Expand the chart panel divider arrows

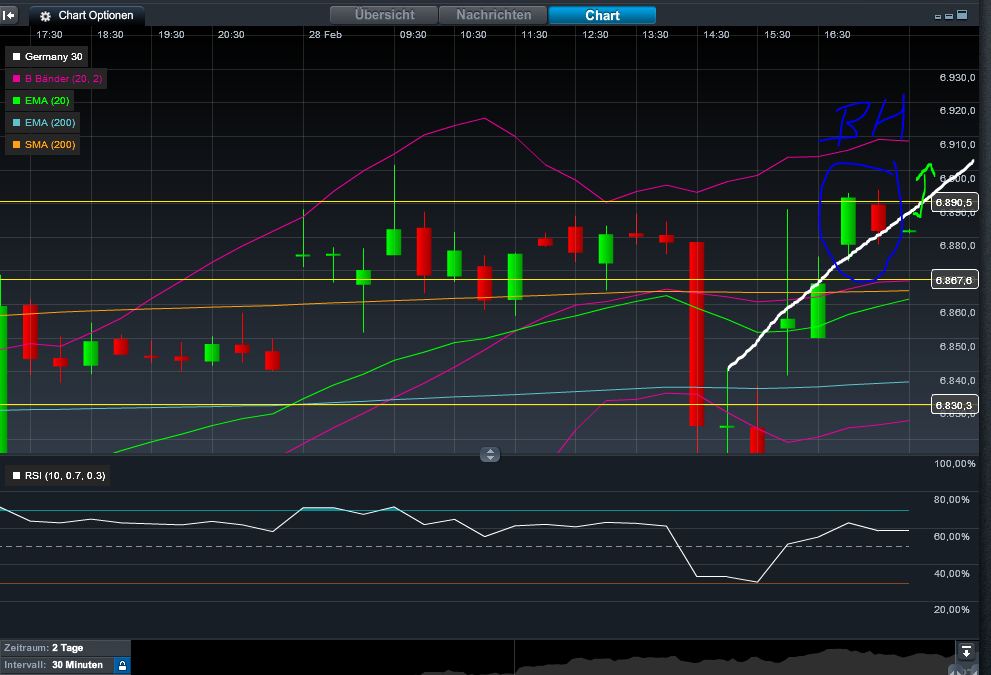click(489, 454)
